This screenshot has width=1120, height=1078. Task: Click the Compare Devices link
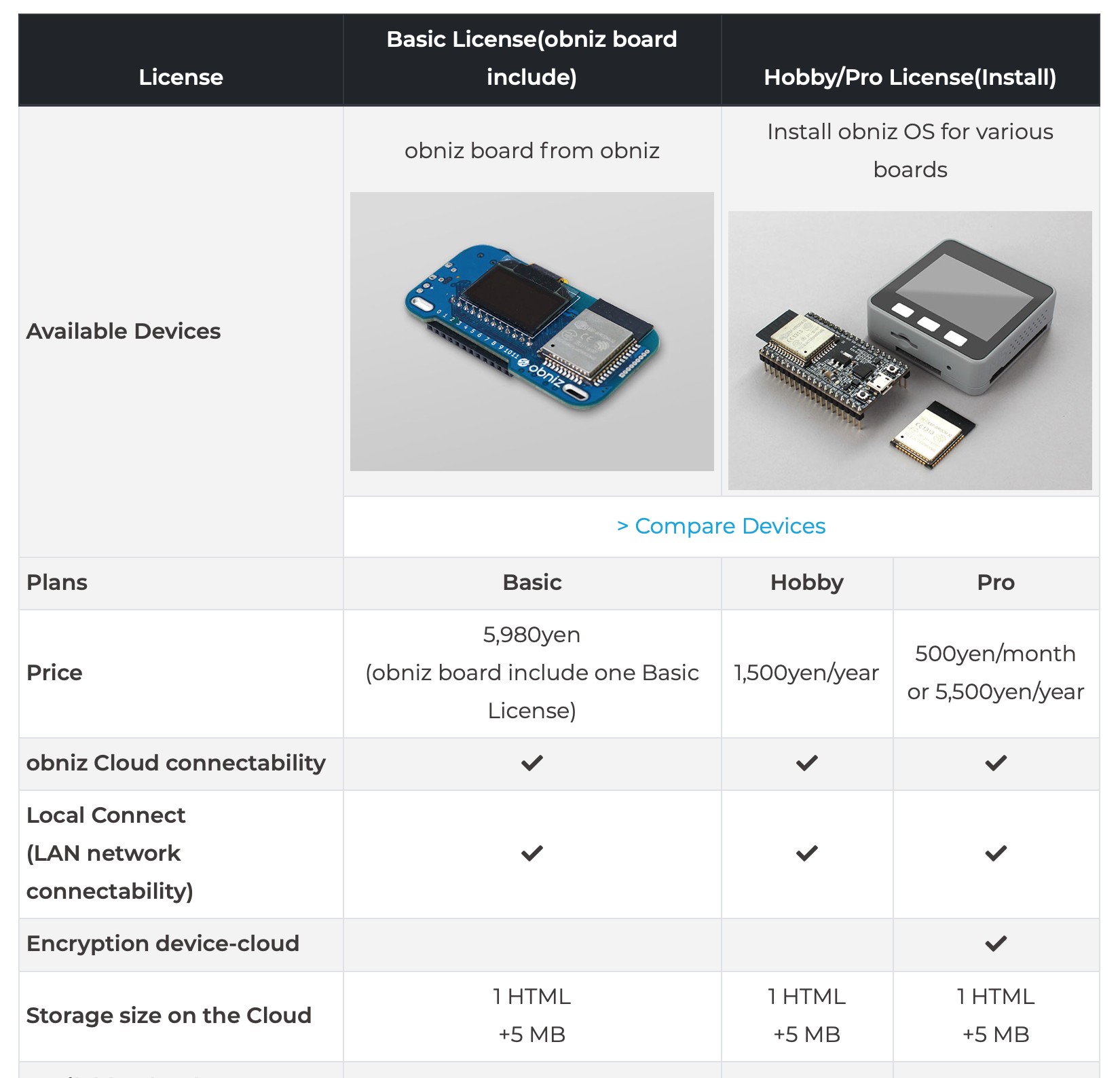pyautogui.click(x=722, y=526)
